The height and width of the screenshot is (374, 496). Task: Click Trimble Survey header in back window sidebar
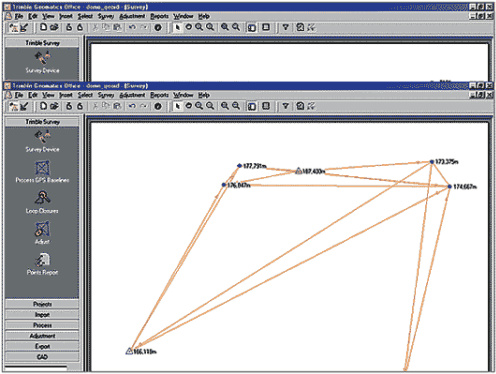click(x=42, y=43)
